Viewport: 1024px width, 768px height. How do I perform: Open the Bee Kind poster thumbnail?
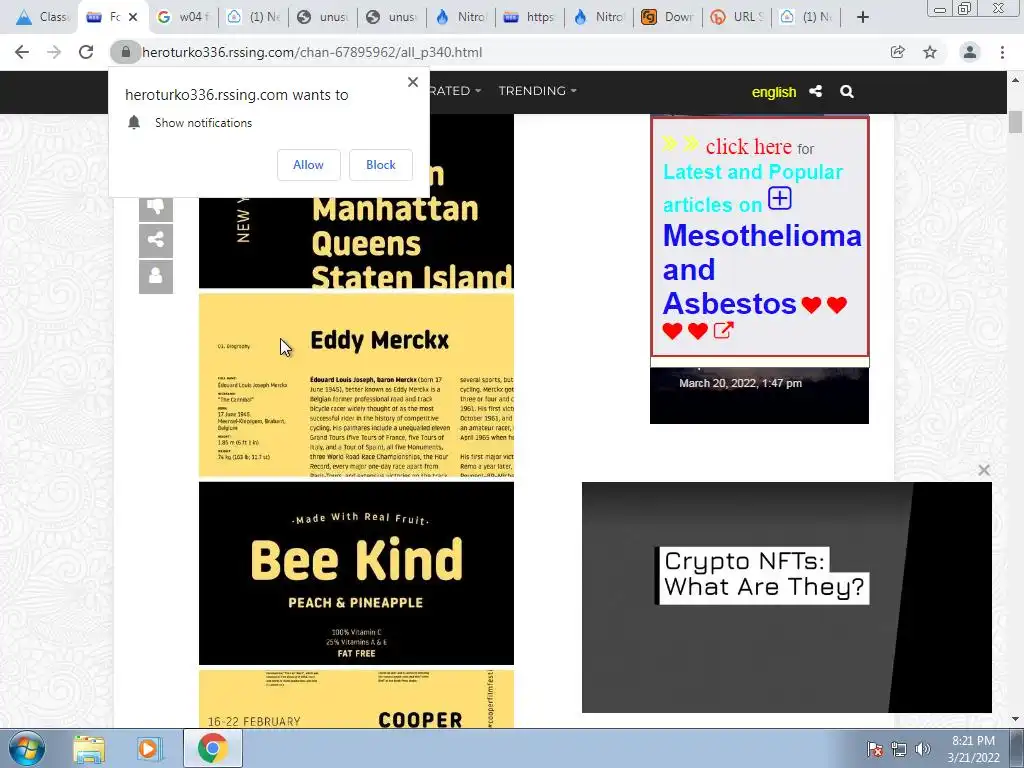click(x=357, y=573)
